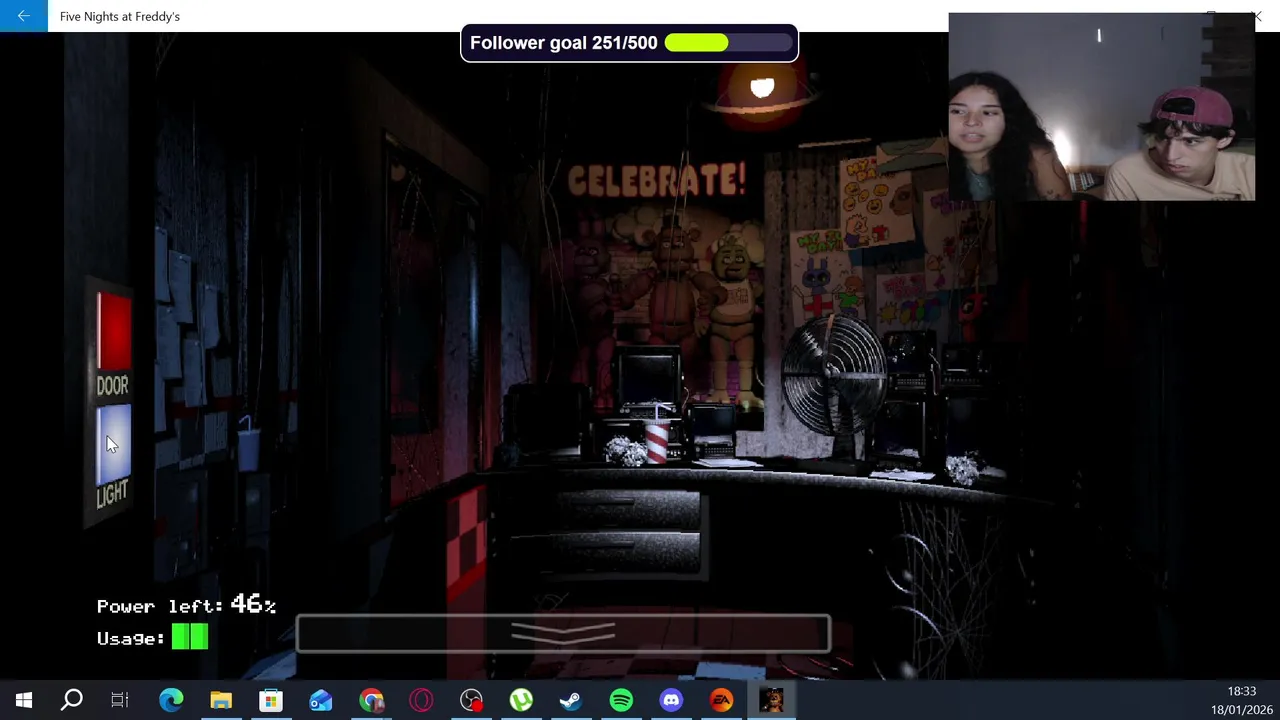Click the Follower goal progress bar
The image size is (1280, 720).
coord(727,43)
